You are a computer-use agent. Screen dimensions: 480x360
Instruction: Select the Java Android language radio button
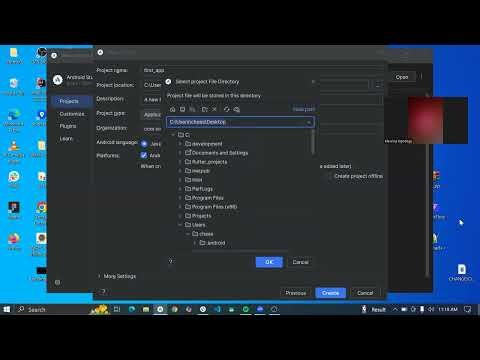(144, 144)
